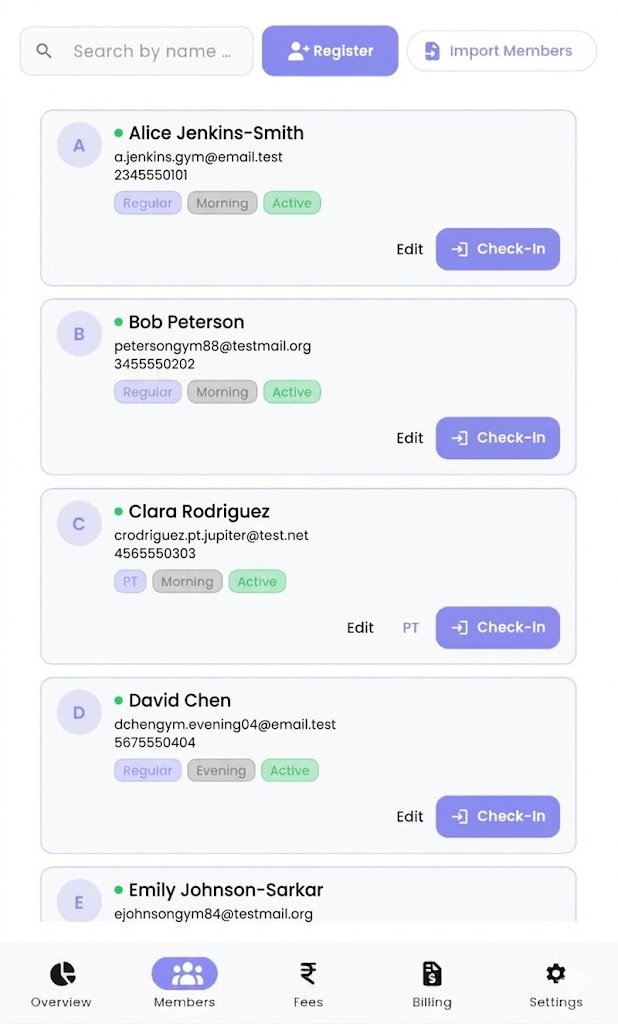Open Overview via the pie chart icon
The width and height of the screenshot is (618, 1024).
[61, 972]
